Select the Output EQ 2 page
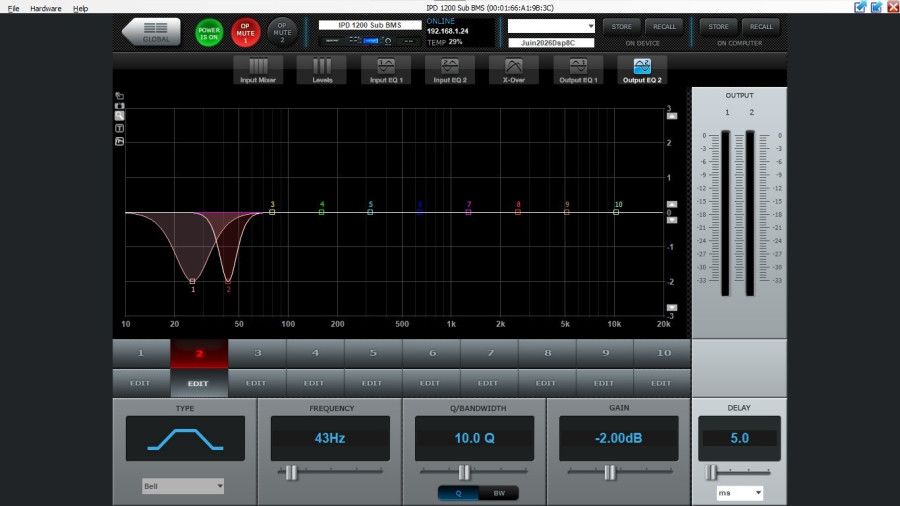The image size is (900, 506). click(x=642, y=71)
